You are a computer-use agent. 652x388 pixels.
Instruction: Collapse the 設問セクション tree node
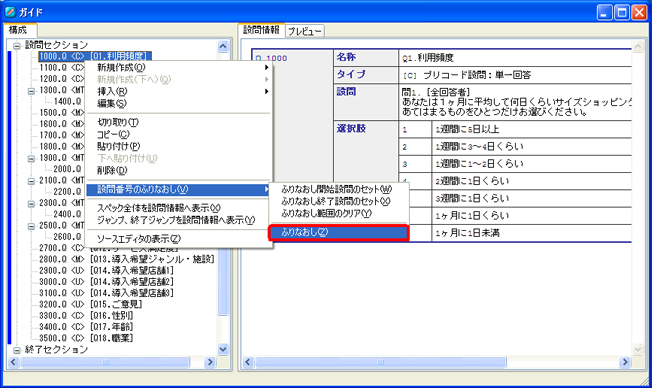(17, 46)
